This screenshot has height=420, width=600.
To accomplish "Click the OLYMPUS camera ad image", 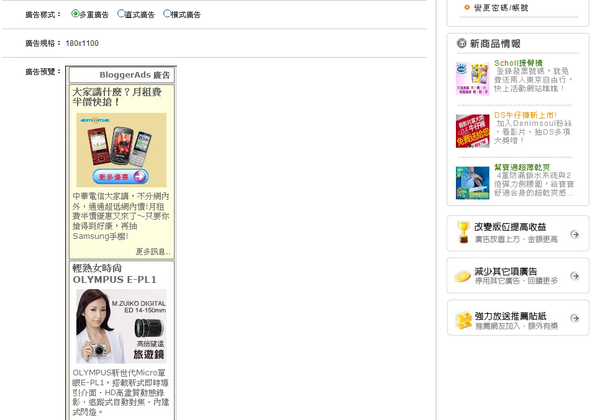I will (x=121, y=326).
